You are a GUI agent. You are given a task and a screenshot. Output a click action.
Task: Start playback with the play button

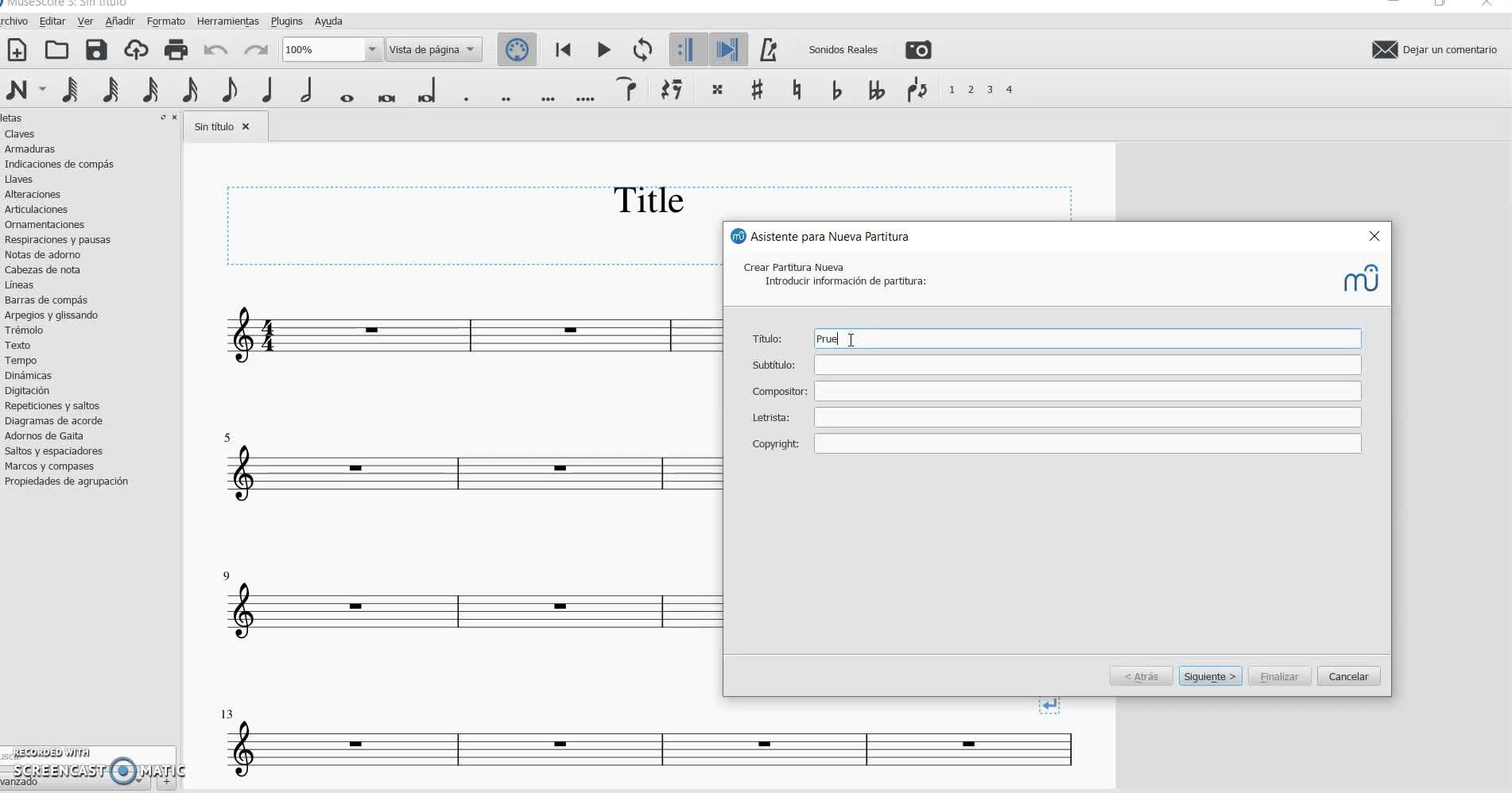[x=603, y=50]
